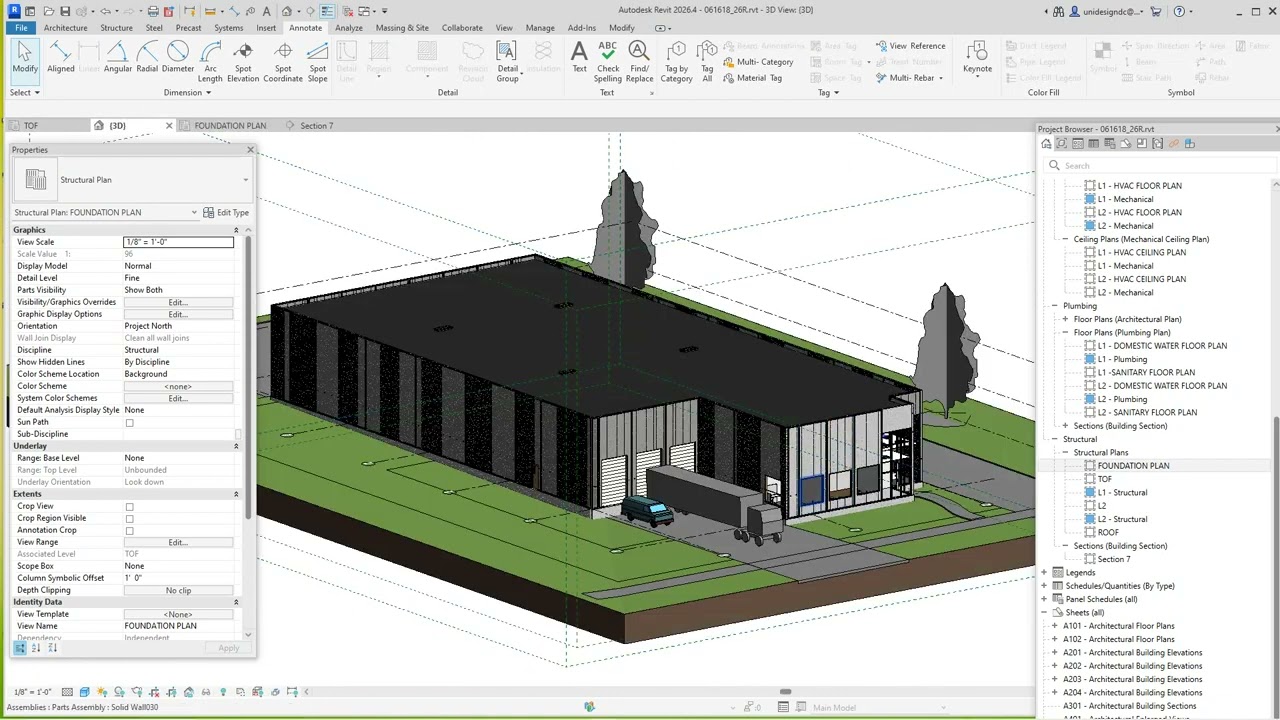The height and width of the screenshot is (720, 1280).
Task: Expand the A101 Architectural Floor Plans sheet
Action: [x=1054, y=626]
